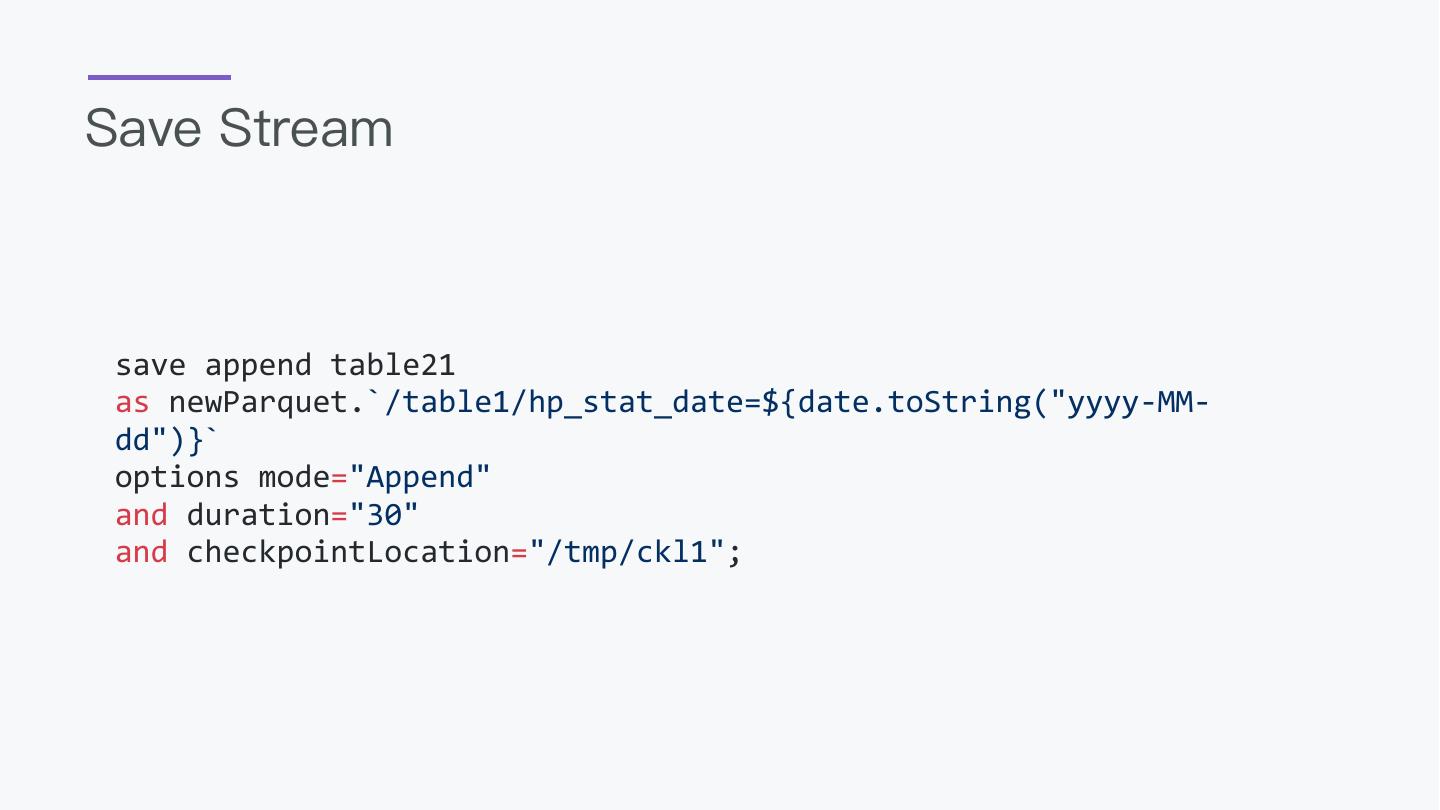
Task: Click the wrapped "dd" text on the third line
Action: pyautogui.click(x=133, y=440)
